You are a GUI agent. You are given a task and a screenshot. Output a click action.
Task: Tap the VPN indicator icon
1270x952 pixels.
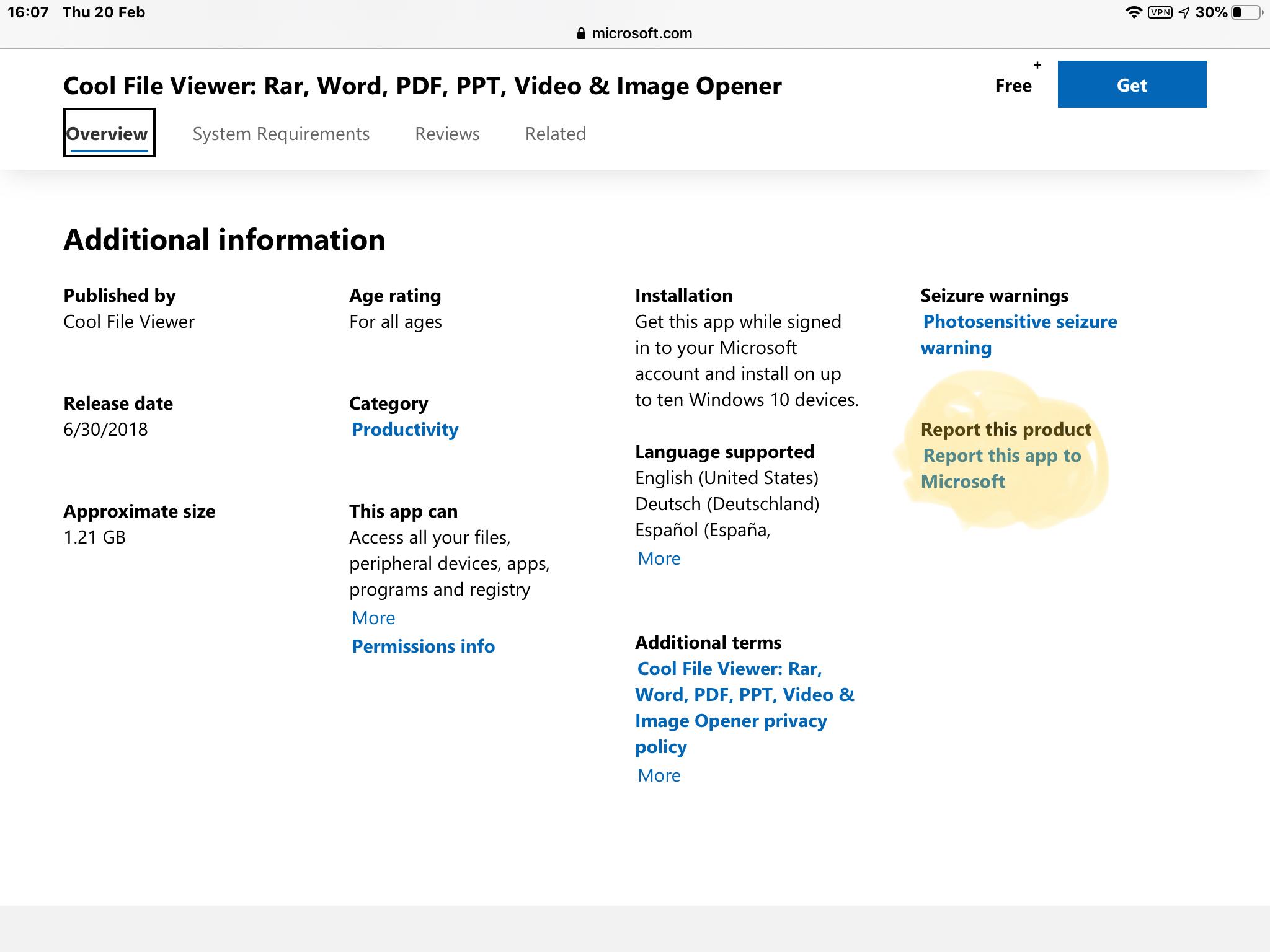(1160, 12)
